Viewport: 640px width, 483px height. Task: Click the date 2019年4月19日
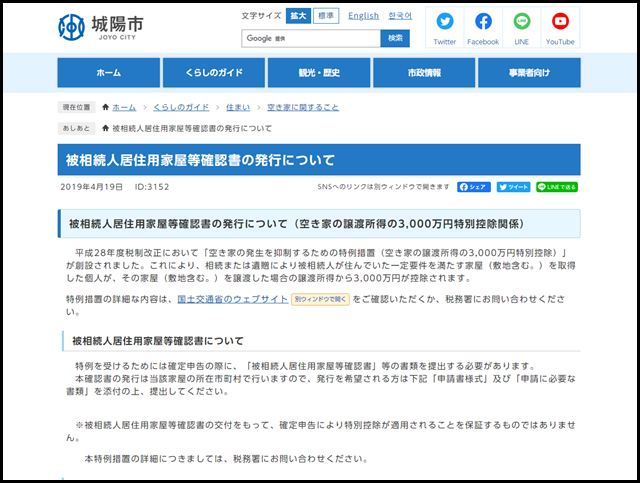point(91,187)
